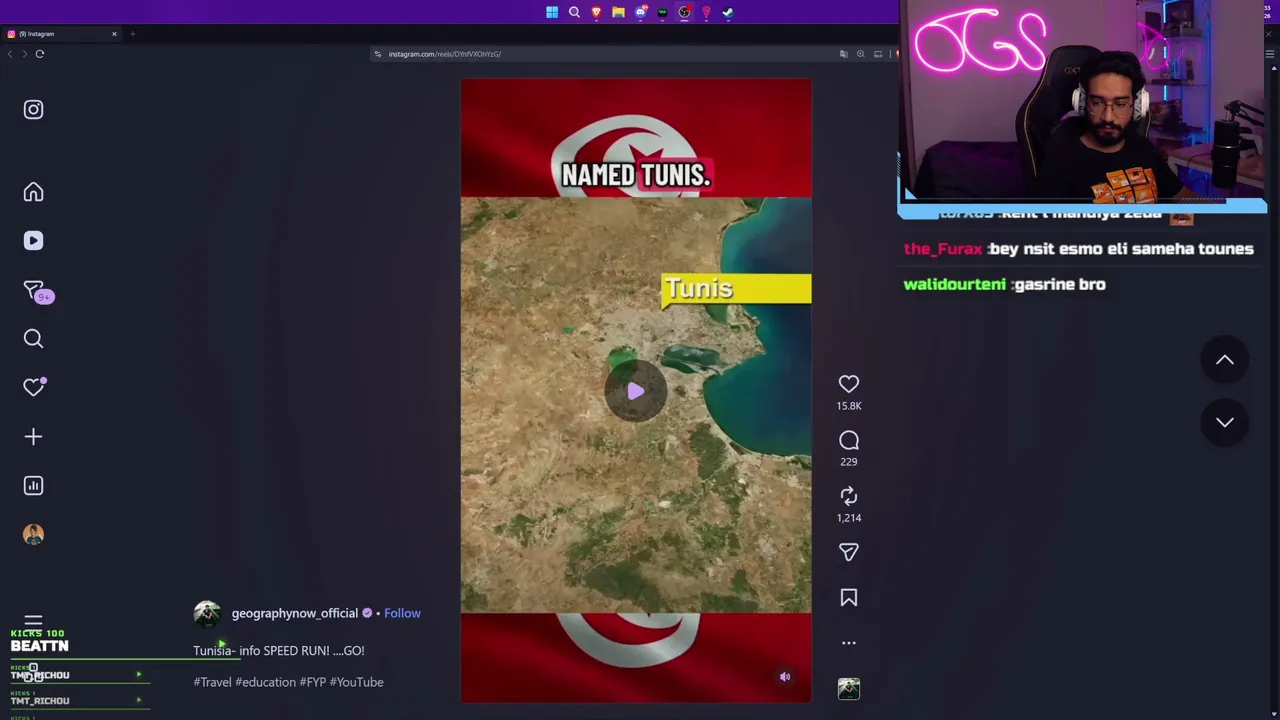Advance to the next reel
1280x720 pixels.
[x=1225, y=422]
